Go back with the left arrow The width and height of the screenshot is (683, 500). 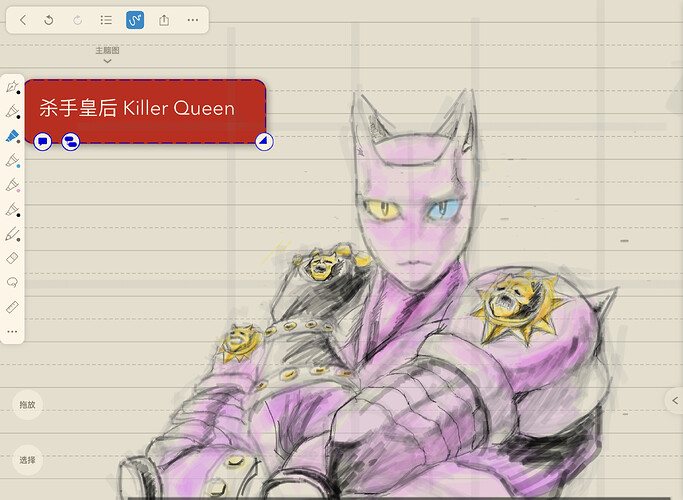pyautogui.click(x=23, y=20)
